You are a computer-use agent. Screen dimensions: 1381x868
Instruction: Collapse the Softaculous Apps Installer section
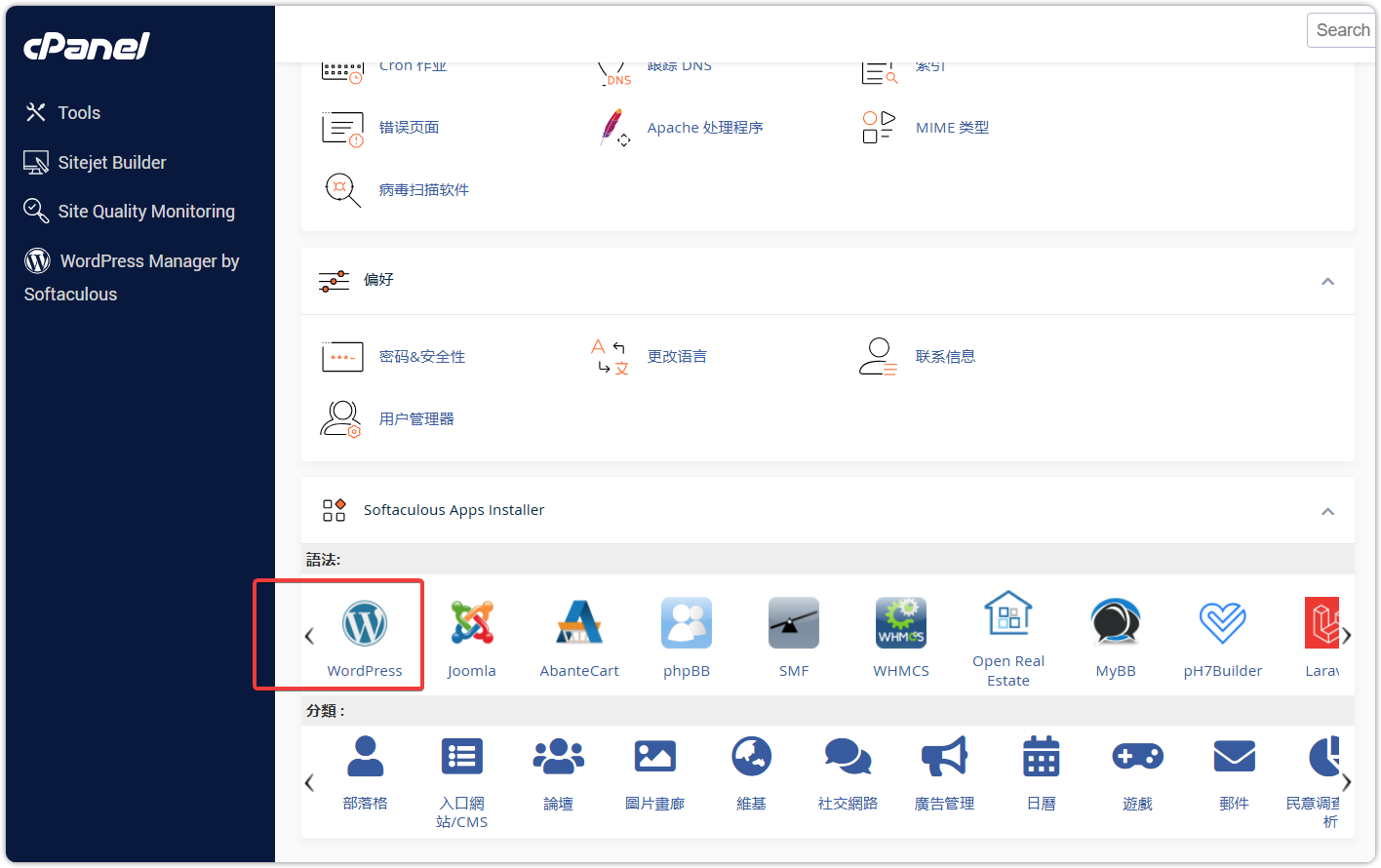pos(1327,511)
